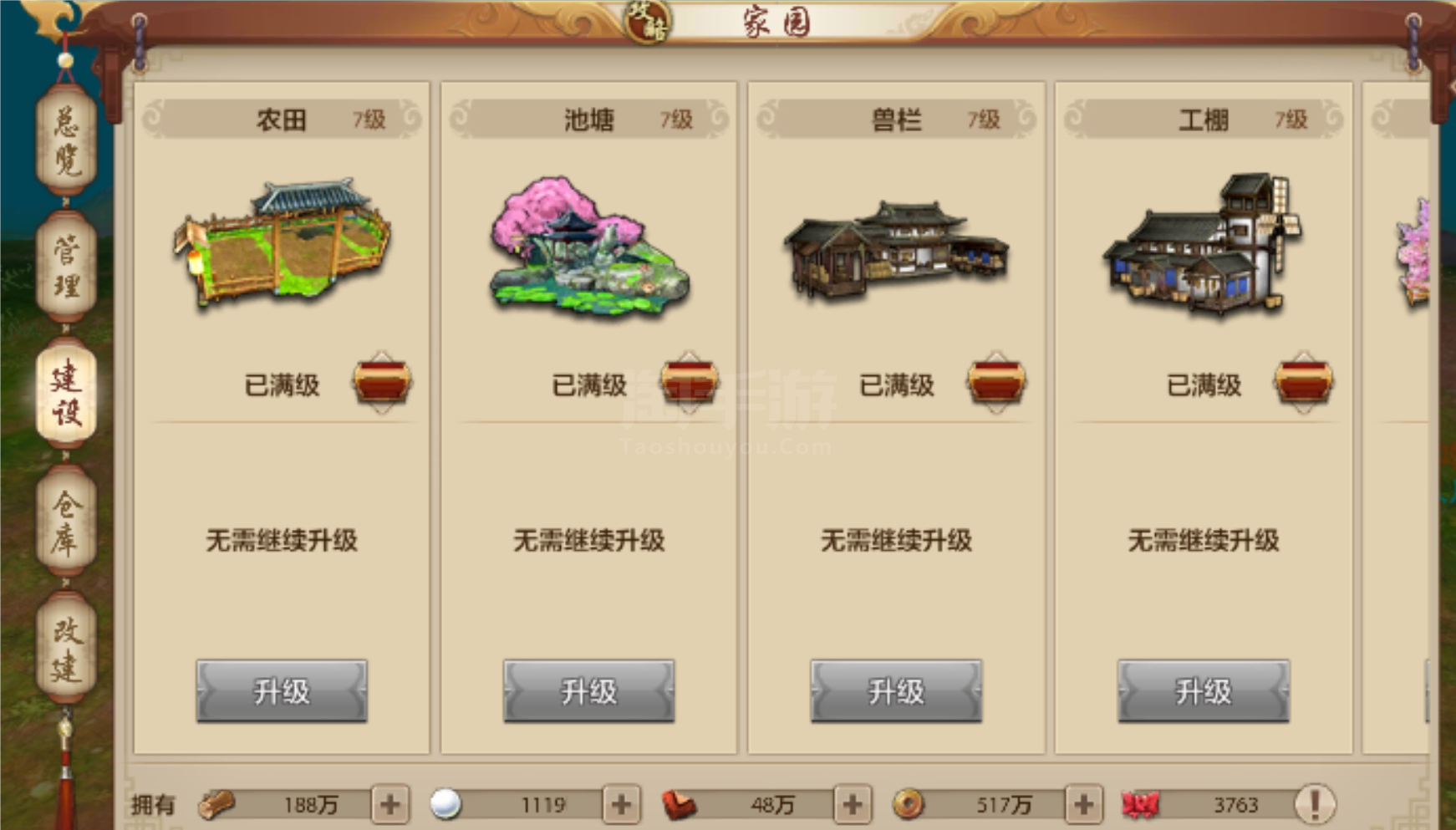
Task: Click the 升级 button under 农田
Action: tap(282, 691)
